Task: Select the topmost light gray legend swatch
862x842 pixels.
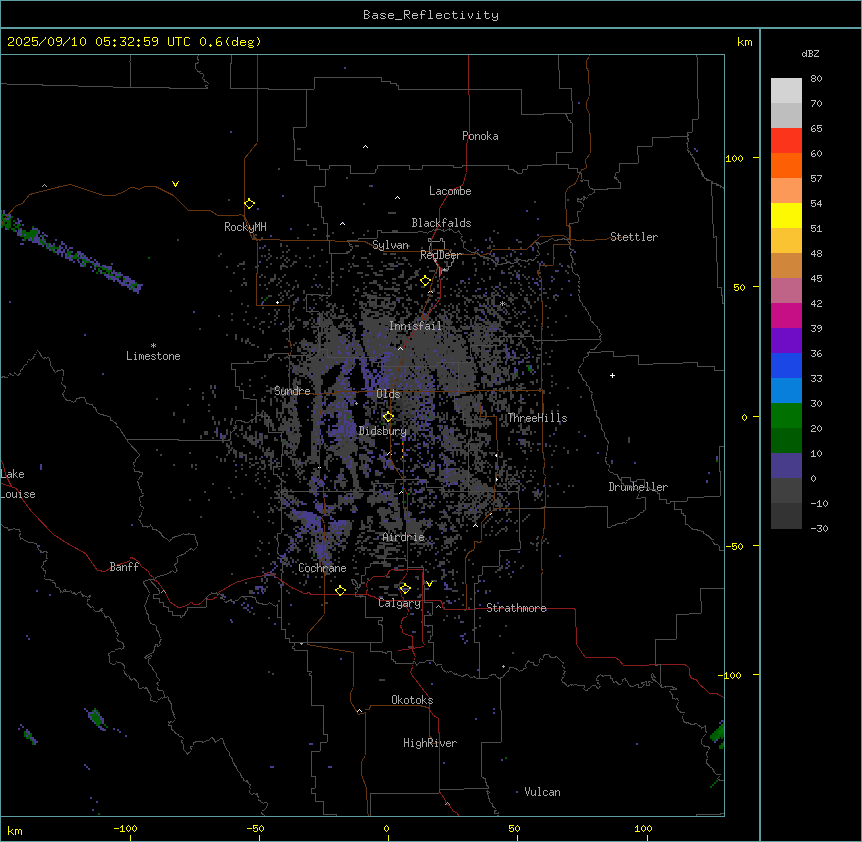Action: [x=786, y=90]
